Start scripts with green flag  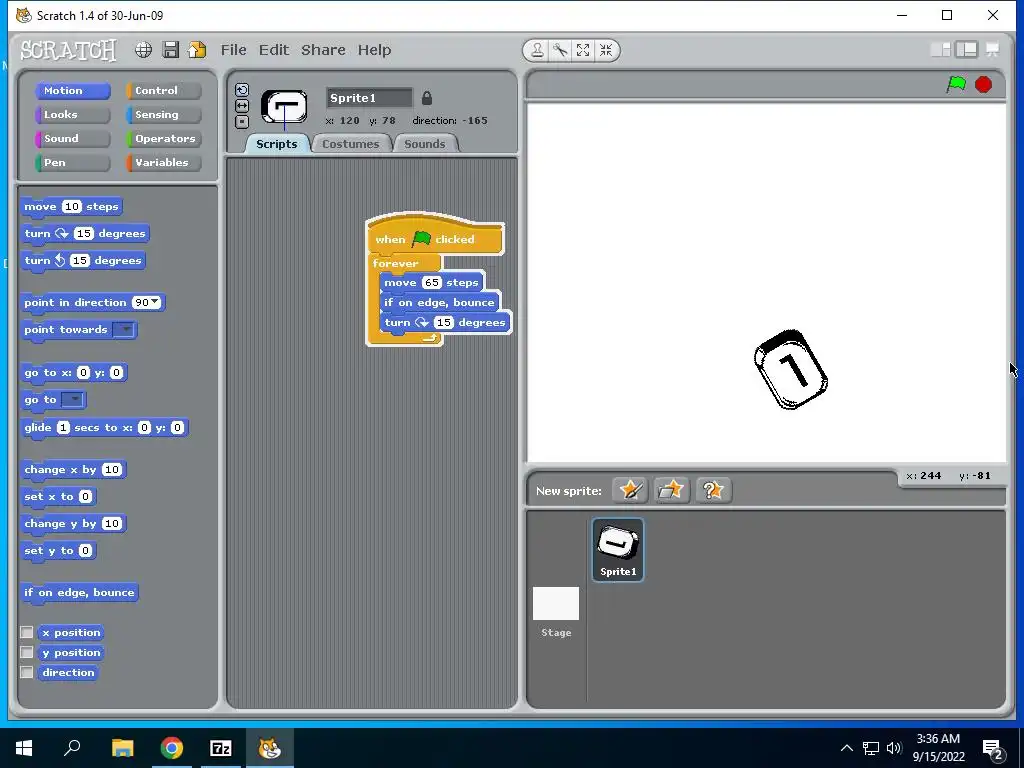(x=956, y=84)
